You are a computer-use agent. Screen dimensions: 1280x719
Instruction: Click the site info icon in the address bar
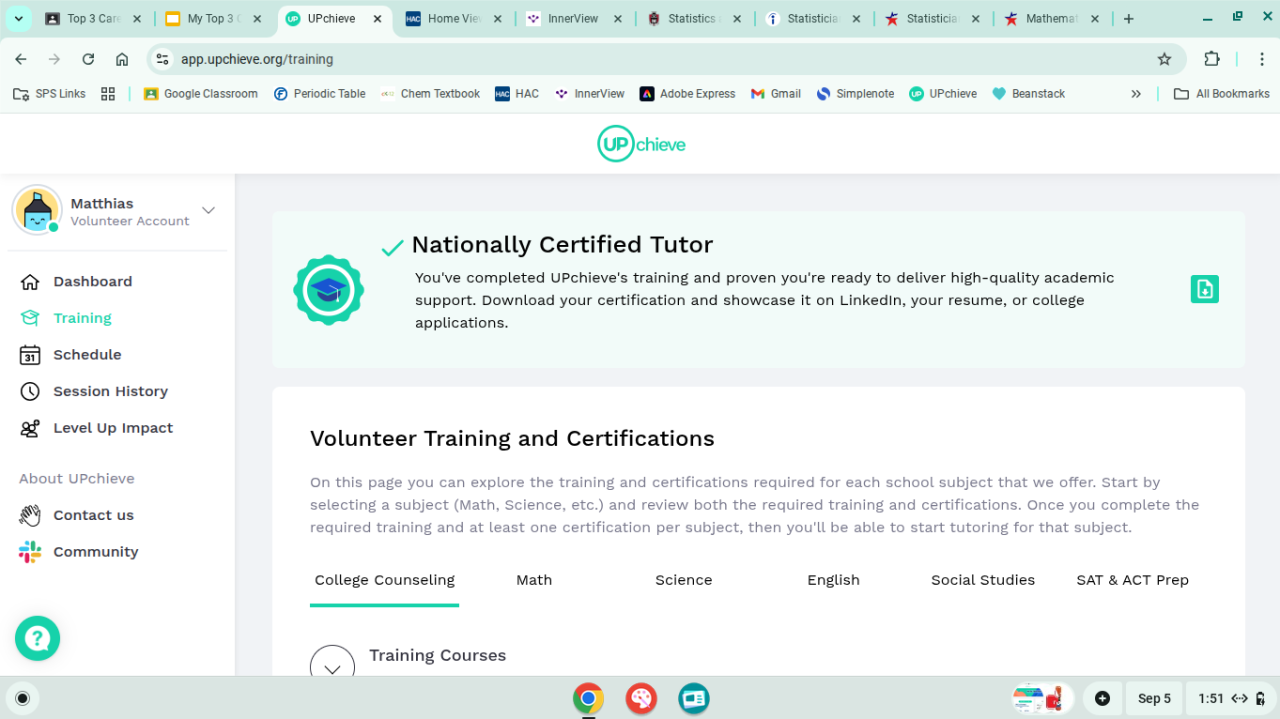click(163, 59)
